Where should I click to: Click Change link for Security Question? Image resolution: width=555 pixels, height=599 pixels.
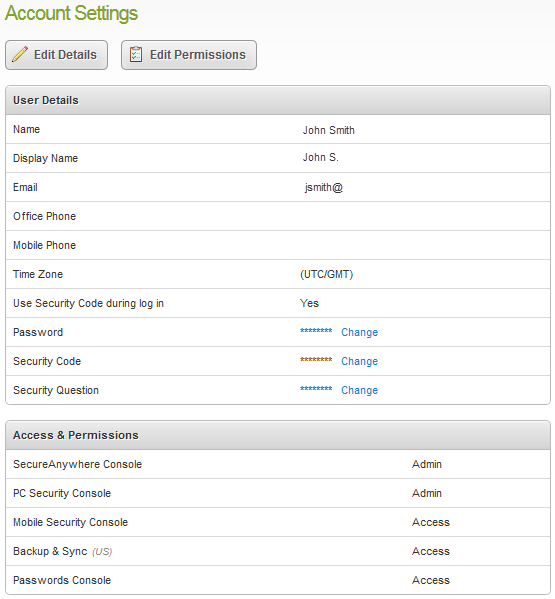(x=359, y=390)
